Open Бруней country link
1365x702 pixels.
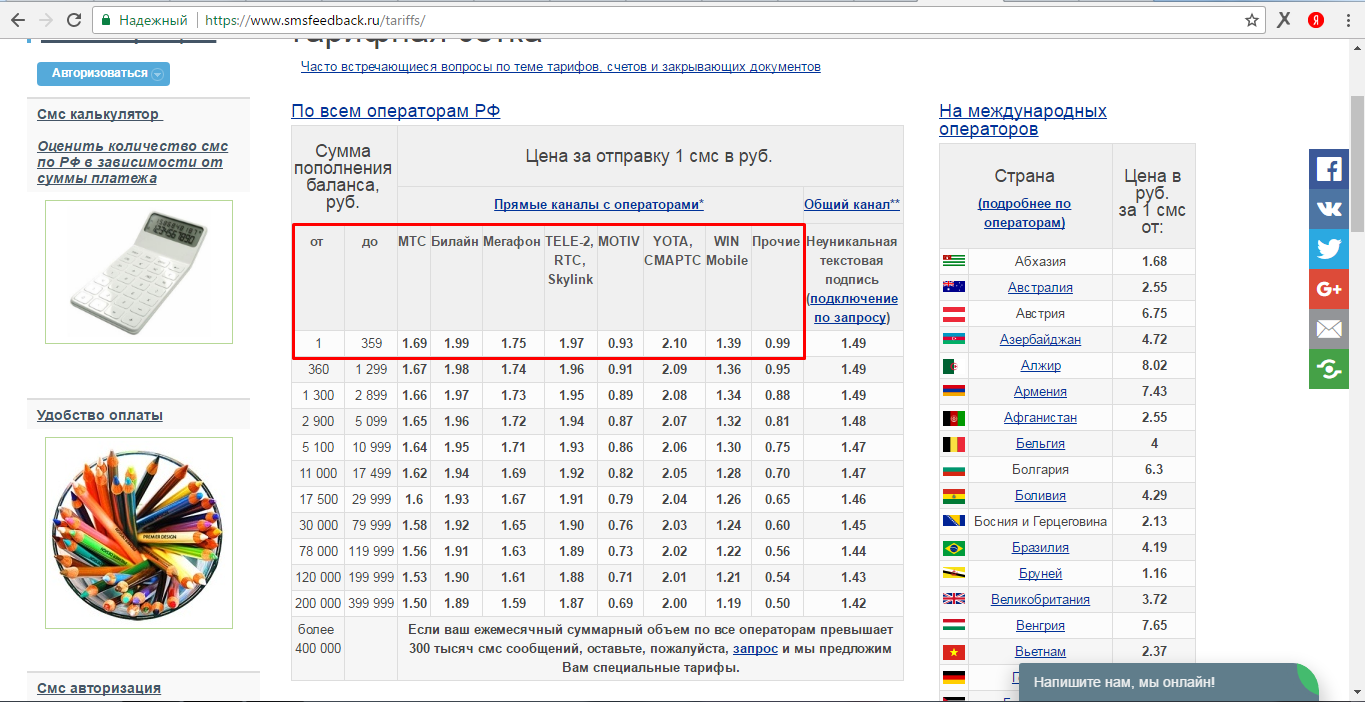pos(1040,573)
